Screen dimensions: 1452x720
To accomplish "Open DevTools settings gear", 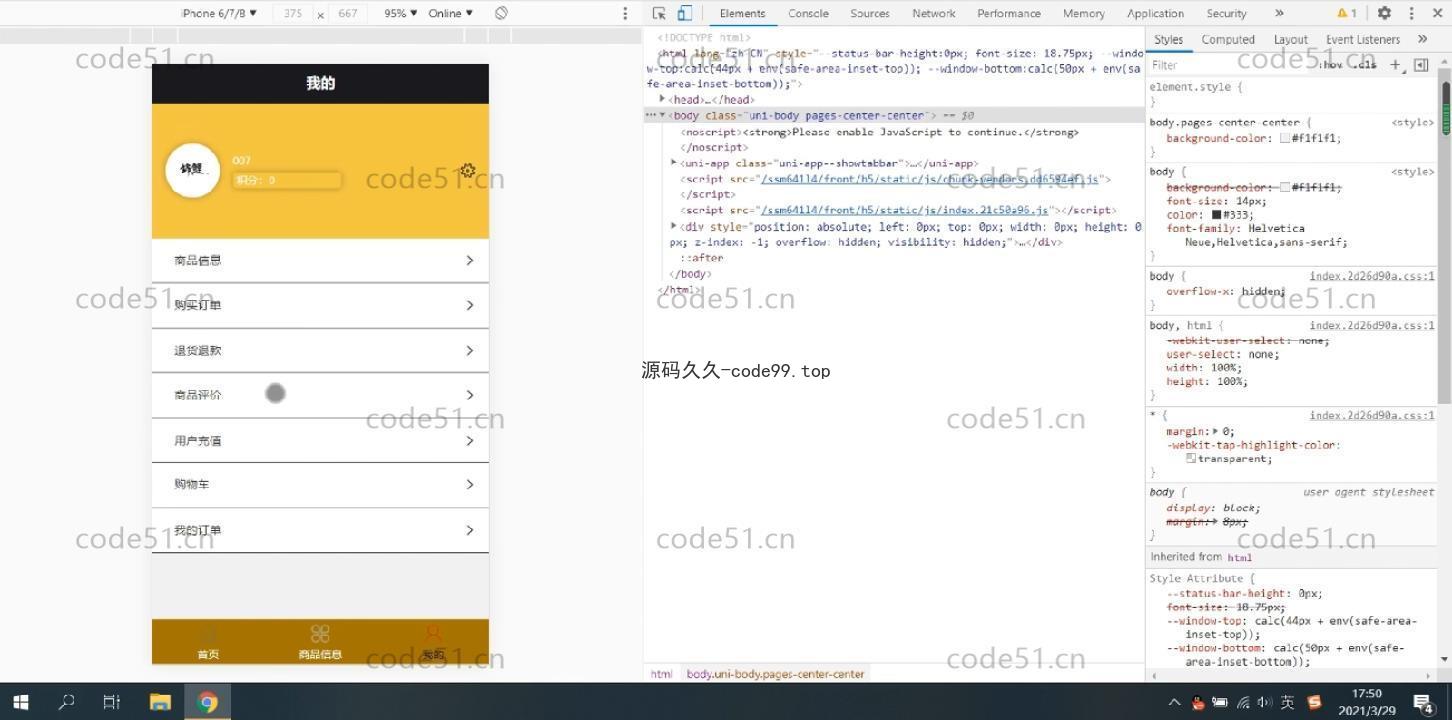I will [1384, 13].
